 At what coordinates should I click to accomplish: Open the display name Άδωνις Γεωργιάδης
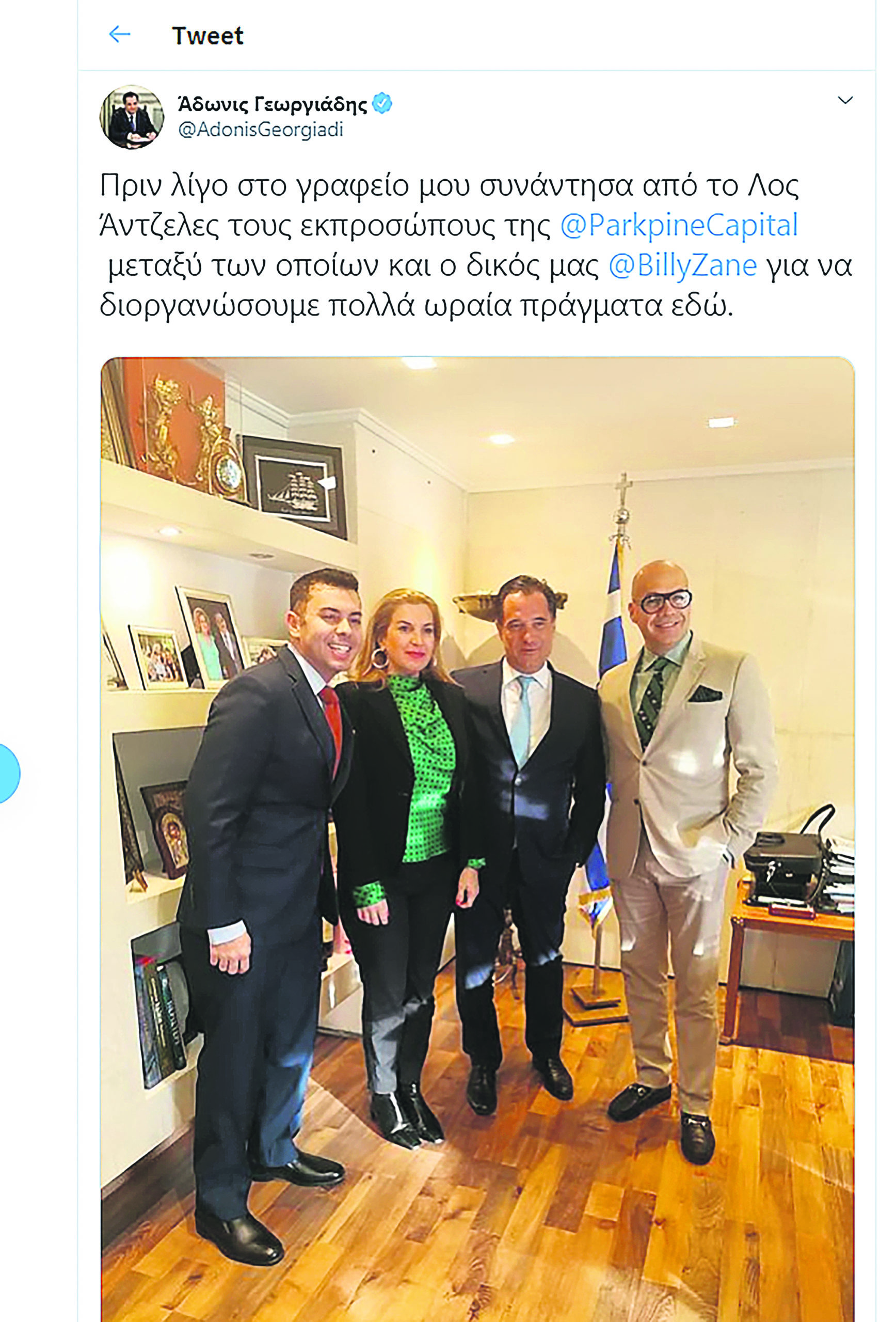click(273, 104)
